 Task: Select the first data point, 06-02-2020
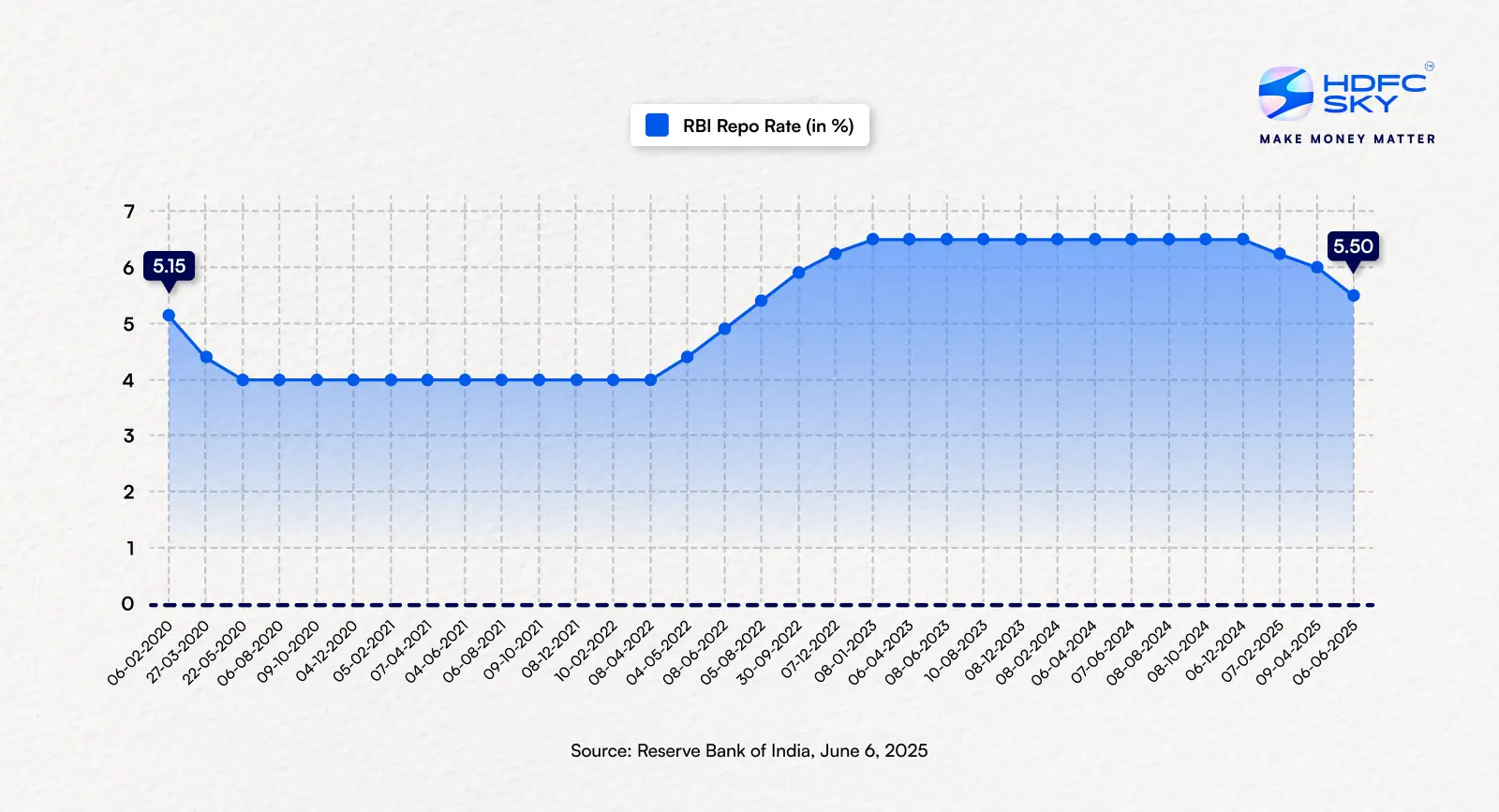169,316
